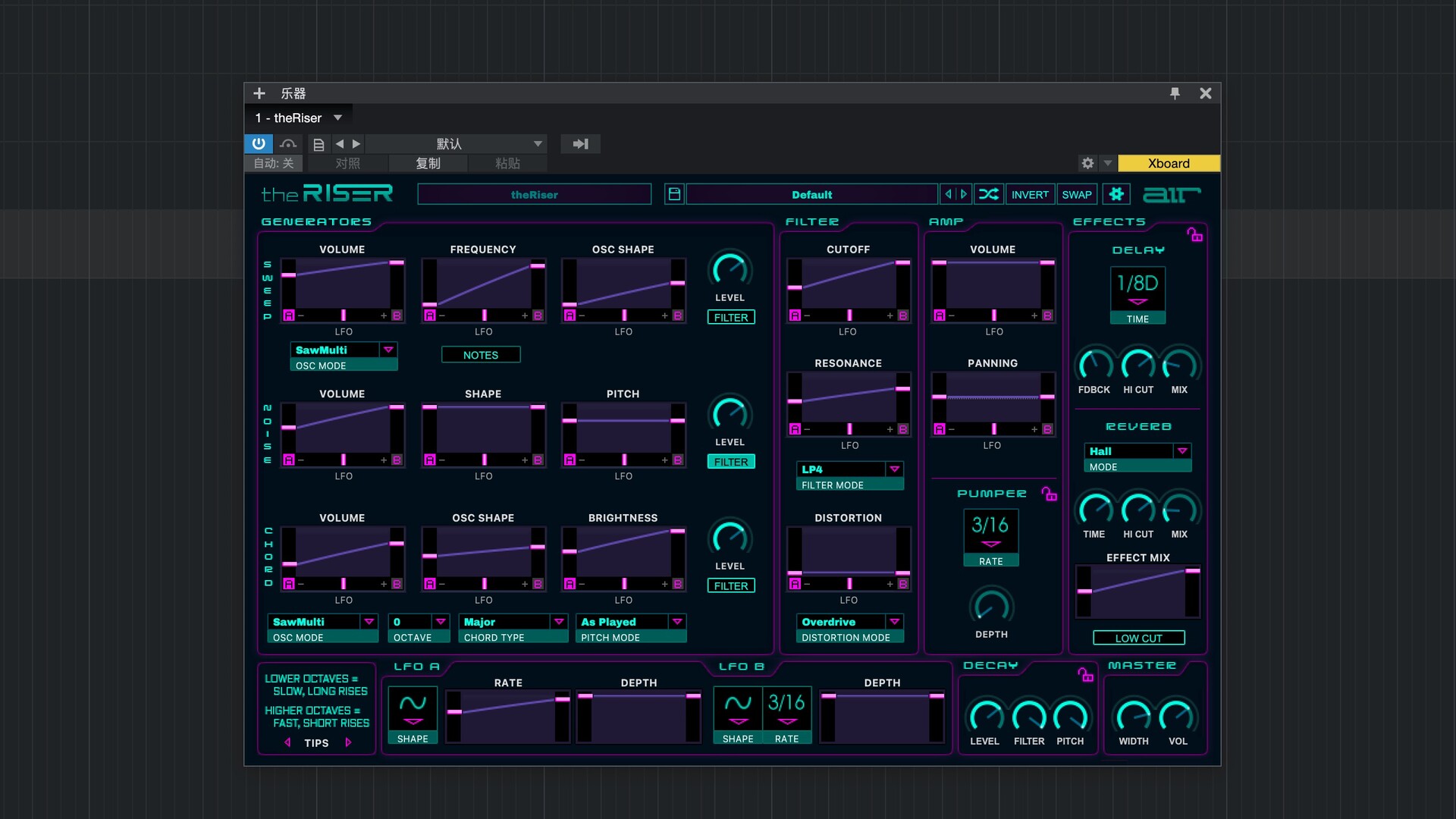Save the preset using the disk icon
This screenshot has width=1456, height=819.
[674, 194]
